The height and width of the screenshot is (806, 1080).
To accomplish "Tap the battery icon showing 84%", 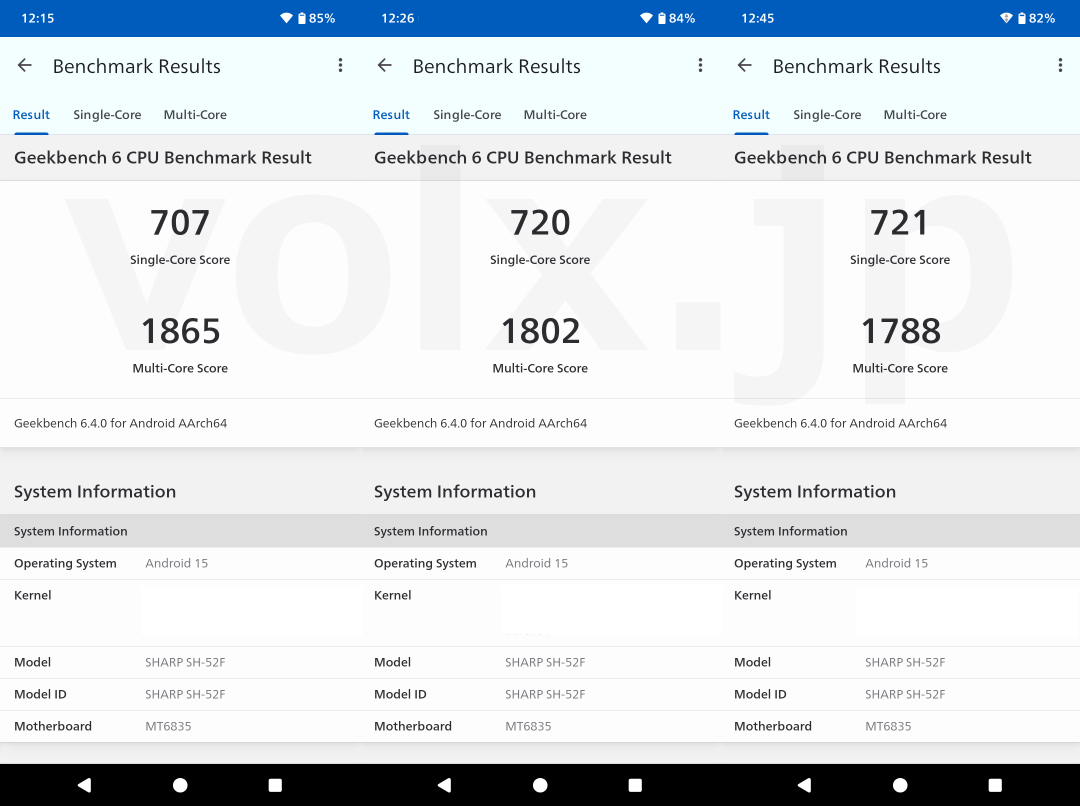I will click(662, 18).
